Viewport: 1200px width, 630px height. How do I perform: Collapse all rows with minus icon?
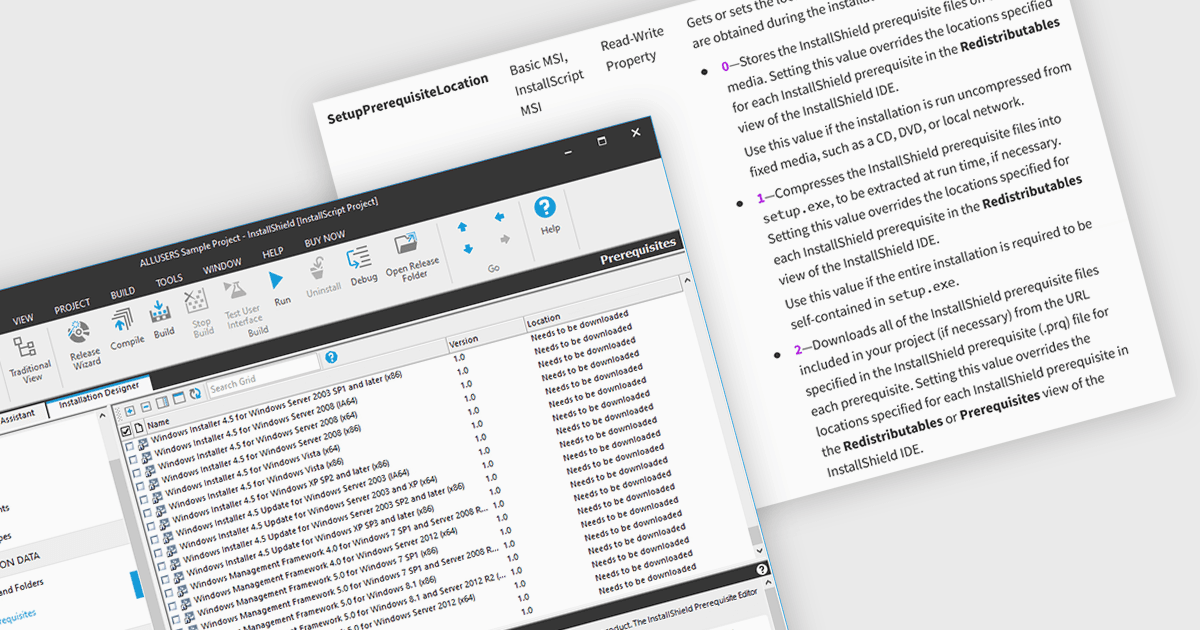[146, 407]
